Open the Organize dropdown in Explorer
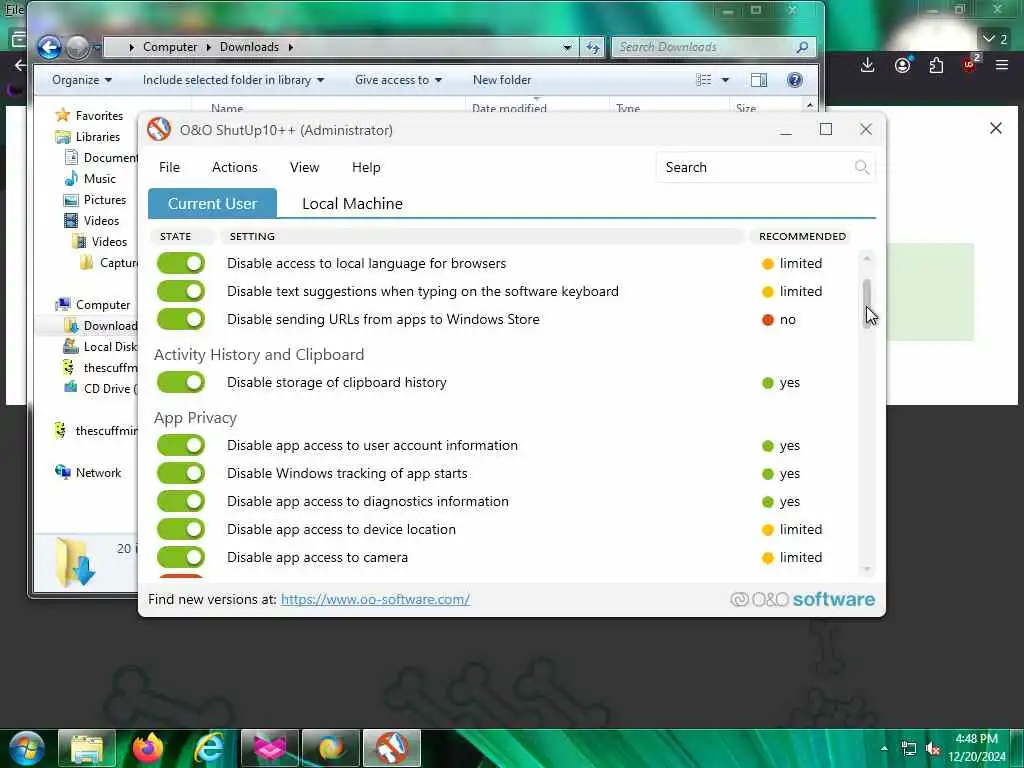Image resolution: width=1024 pixels, height=768 pixels. pyautogui.click(x=82, y=80)
